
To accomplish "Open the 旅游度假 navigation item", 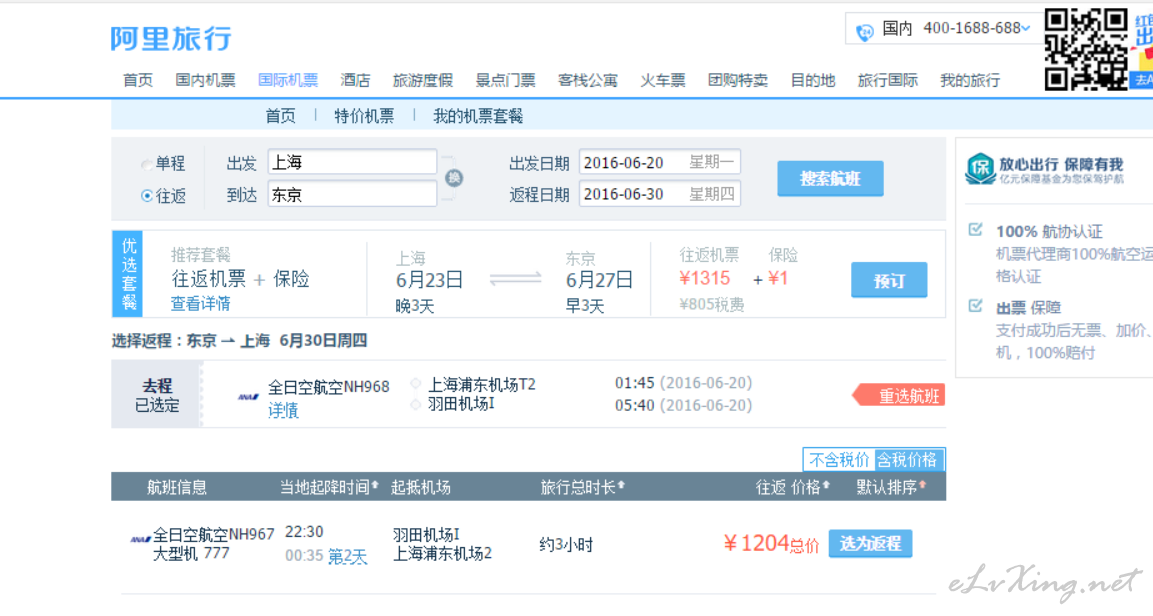I will point(423,80).
